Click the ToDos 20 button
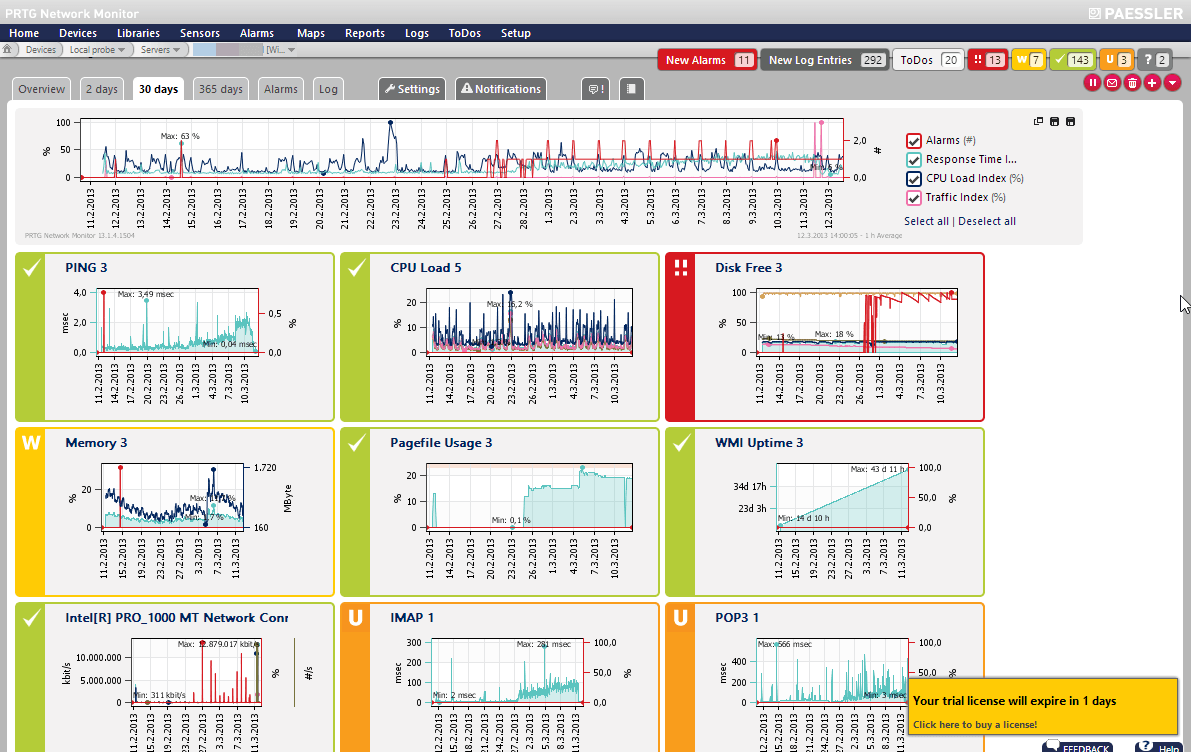 [x=929, y=60]
